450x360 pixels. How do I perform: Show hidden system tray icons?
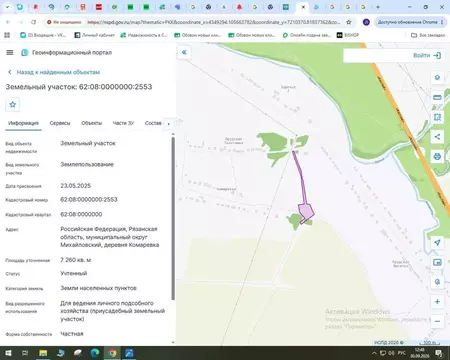pyautogui.click(x=374, y=353)
